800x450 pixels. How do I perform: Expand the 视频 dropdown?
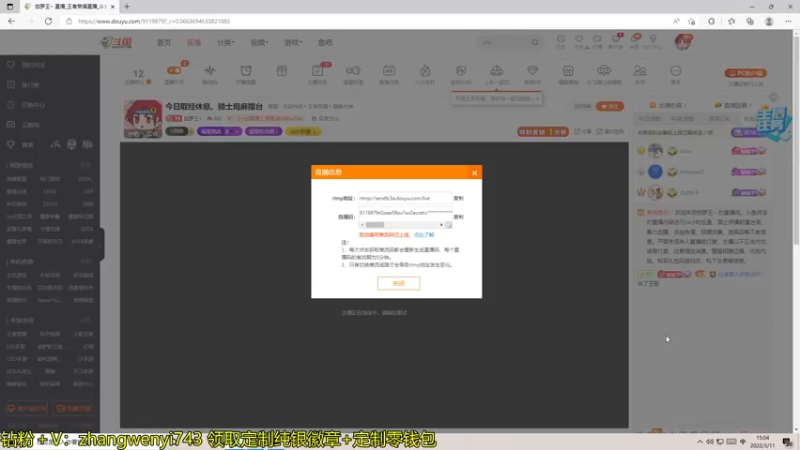(259, 42)
